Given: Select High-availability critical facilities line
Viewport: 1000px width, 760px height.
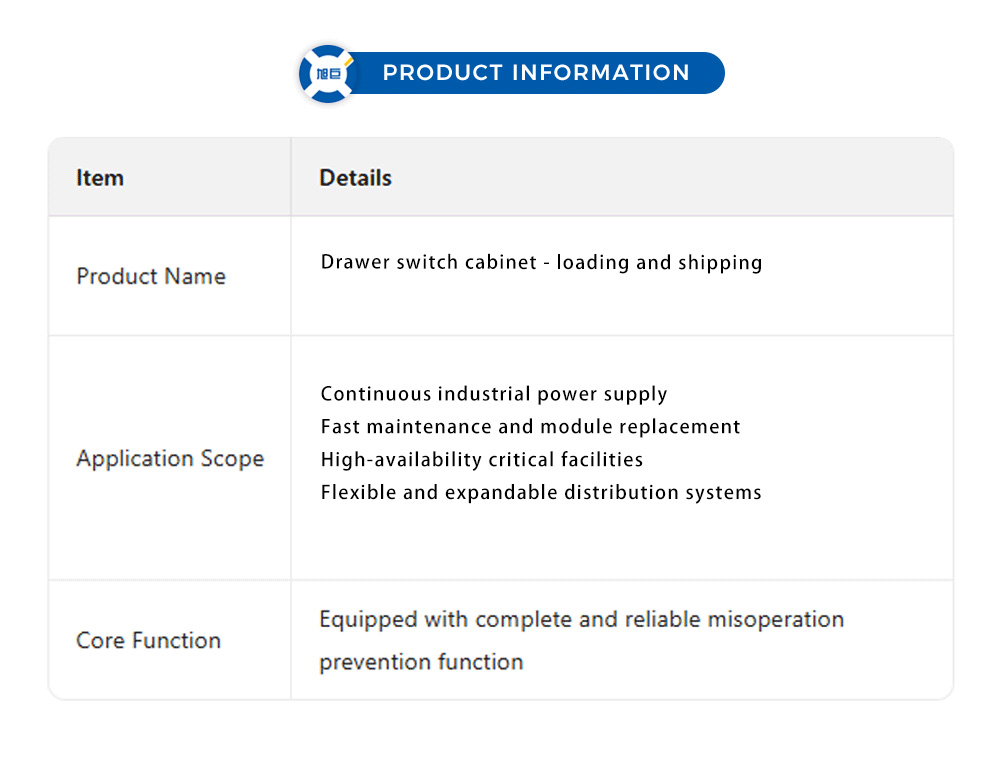Looking at the screenshot, I should click(x=482, y=460).
